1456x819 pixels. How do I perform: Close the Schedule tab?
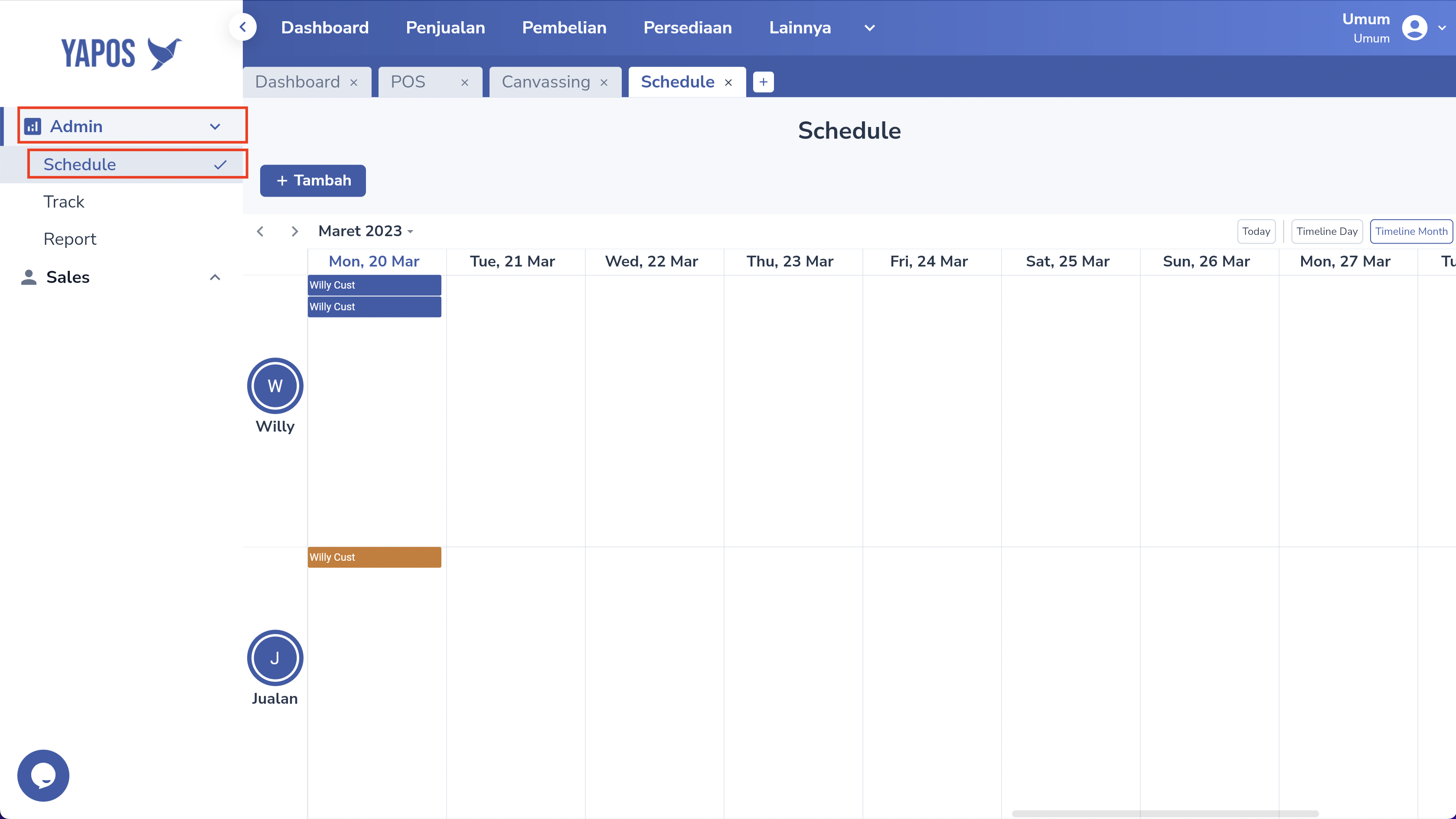pos(728,82)
